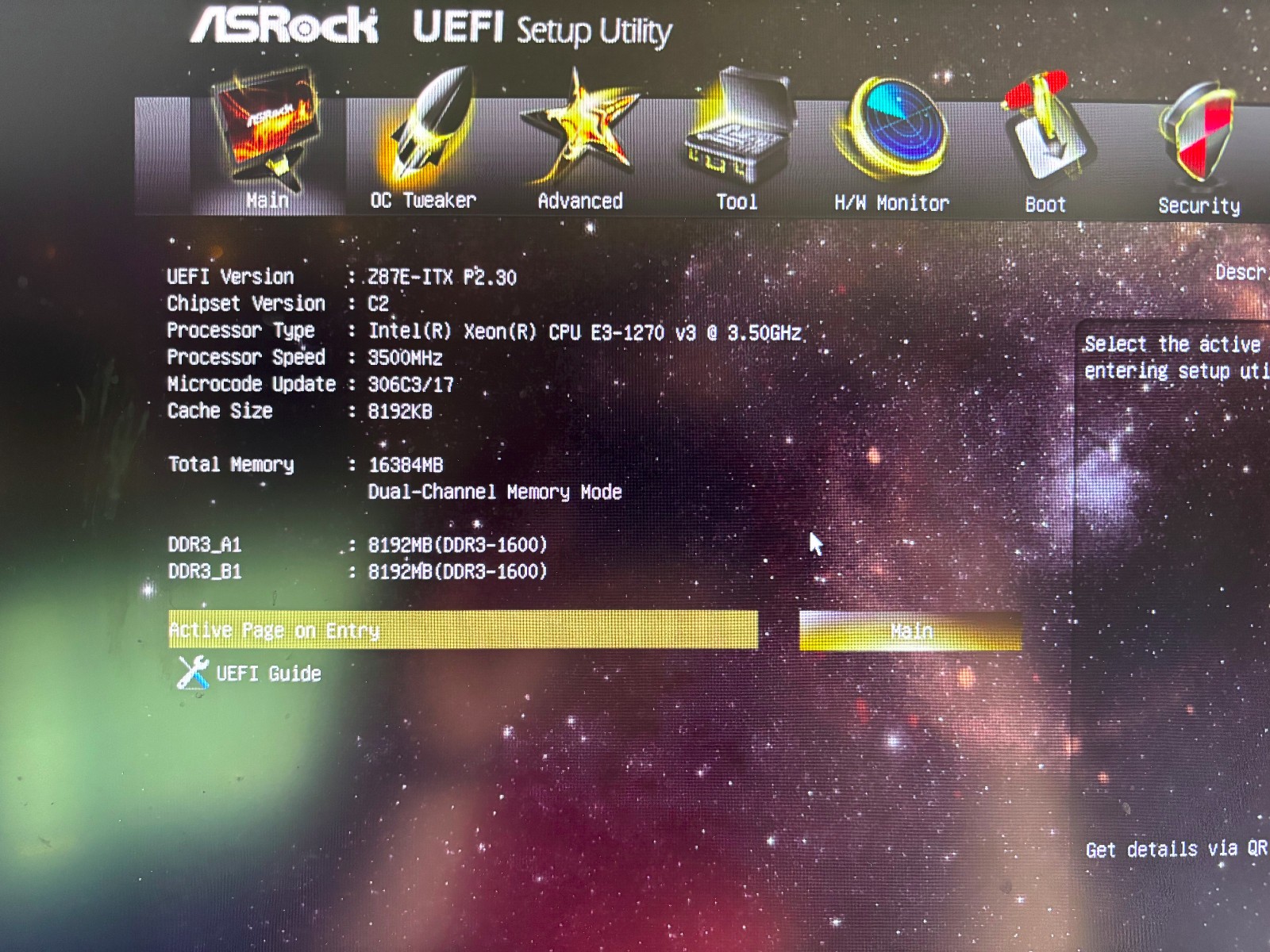1270x952 pixels.
Task: Open the UEFI Guide link
Action: (x=269, y=674)
